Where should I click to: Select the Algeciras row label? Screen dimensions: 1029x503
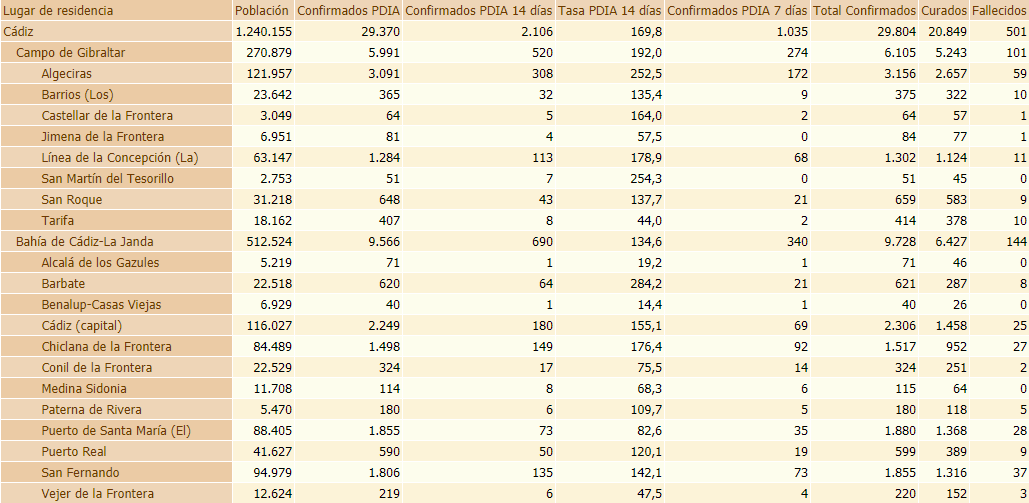(x=72, y=73)
